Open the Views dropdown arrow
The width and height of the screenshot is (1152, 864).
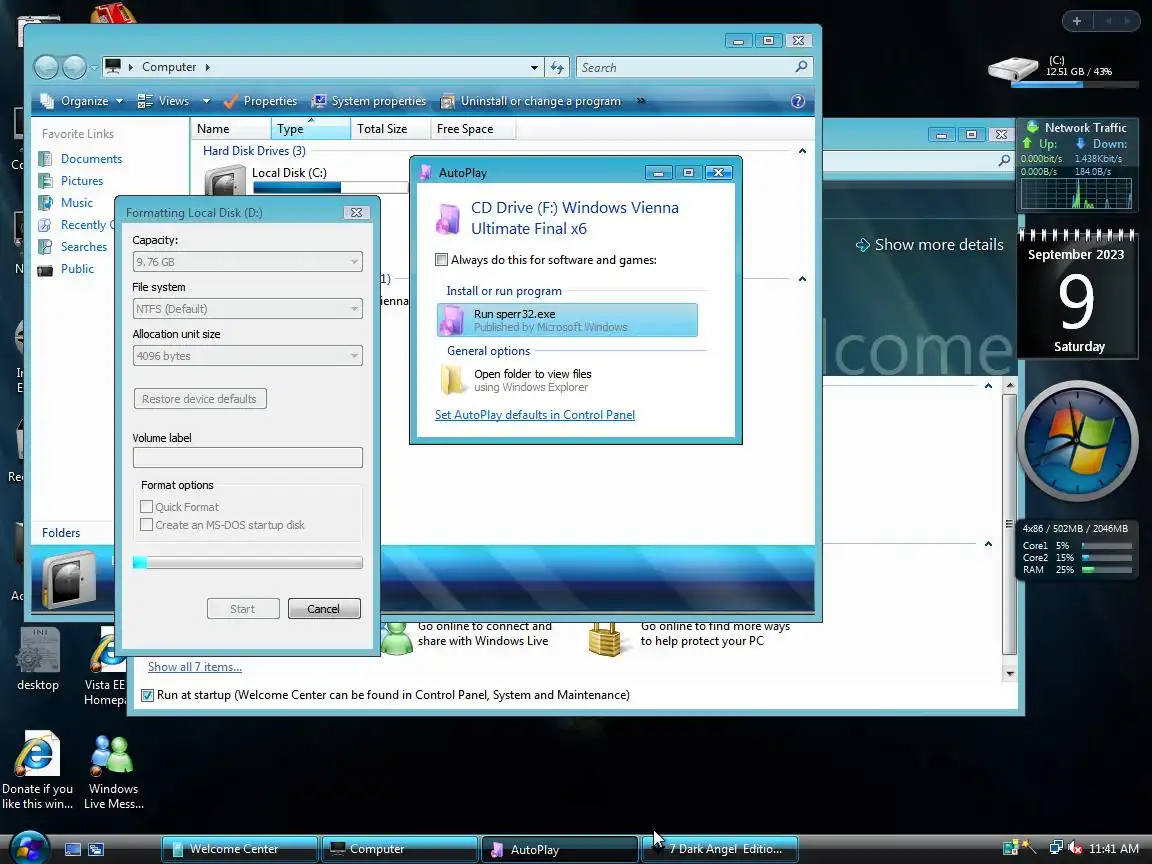pyautogui.click(x=206, y=101)
